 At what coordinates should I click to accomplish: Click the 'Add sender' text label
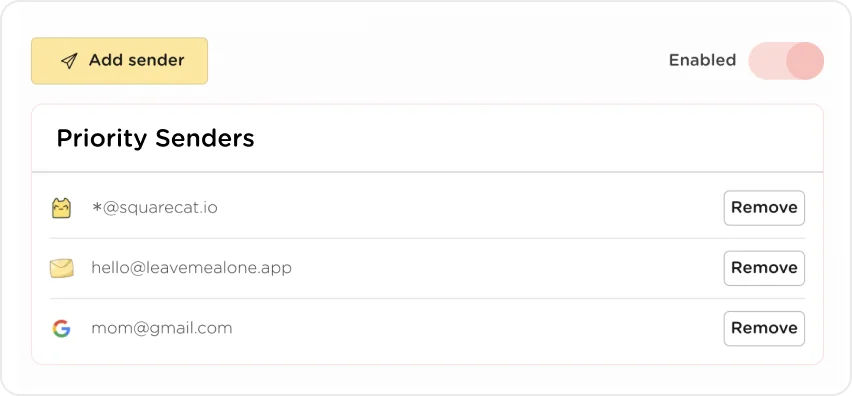click(136, 60)
